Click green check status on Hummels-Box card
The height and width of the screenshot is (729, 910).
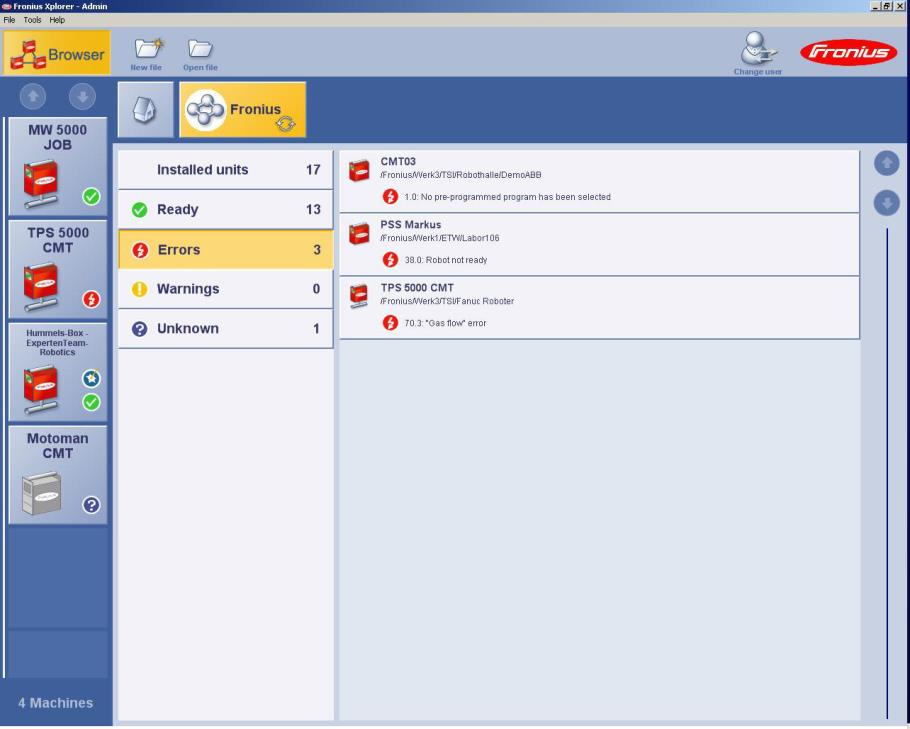91,402
